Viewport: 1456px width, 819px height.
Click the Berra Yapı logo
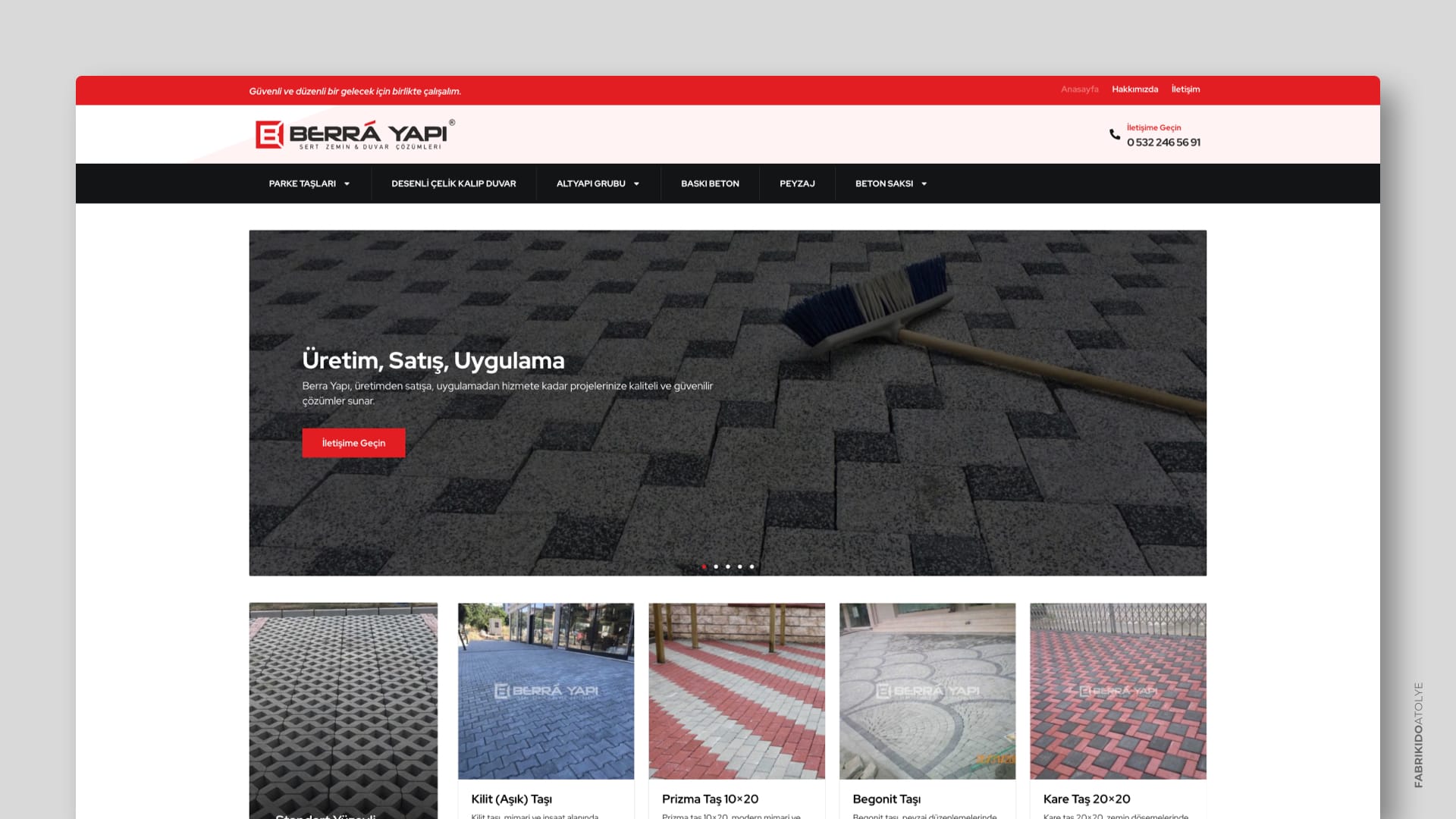point(355,134)
